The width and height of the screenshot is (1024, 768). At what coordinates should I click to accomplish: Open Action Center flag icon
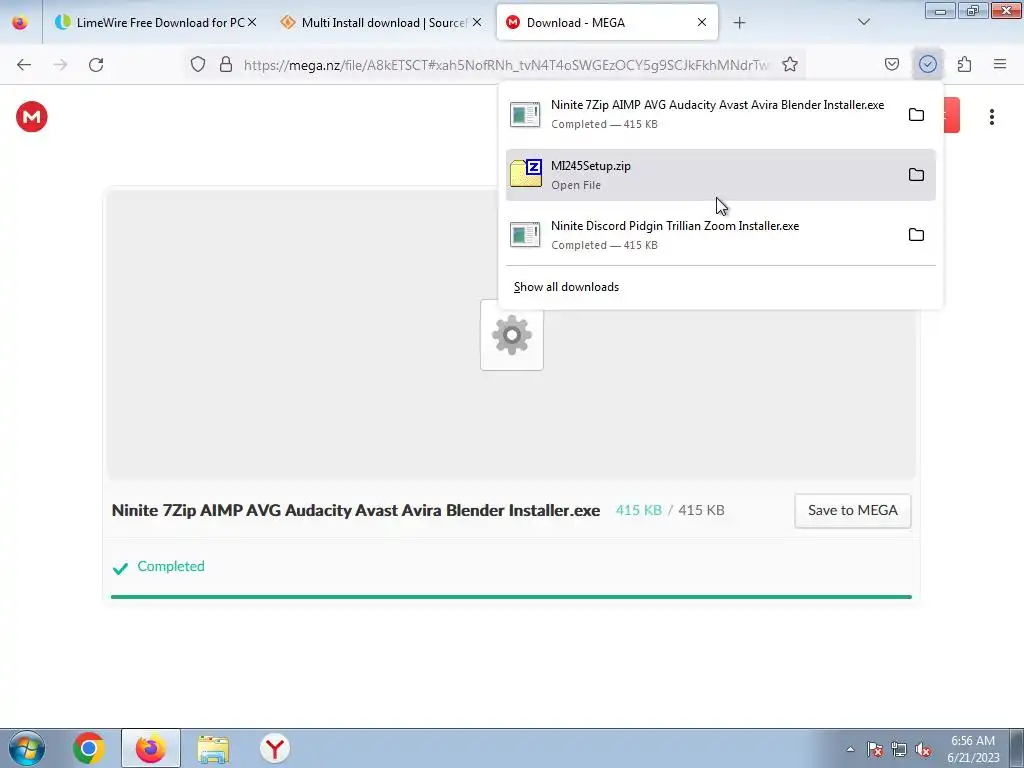click(875, 749)
